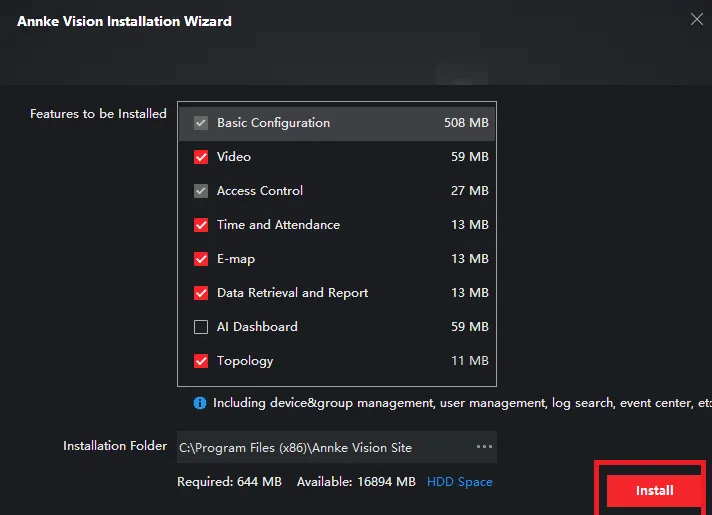Enable the AI Dashboard checkbox

coord(201,327)
